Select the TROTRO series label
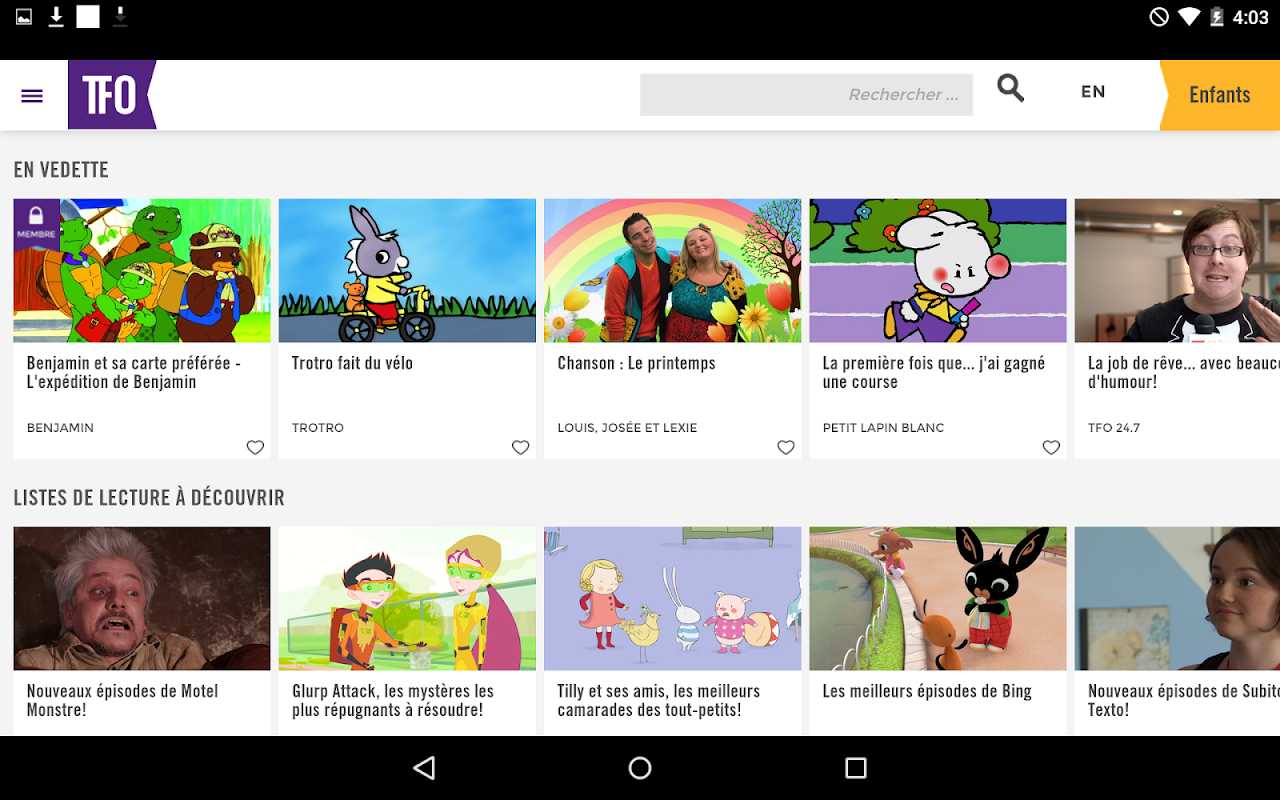Screen dimensions: 1280x800 pyautogui.click(x=318, y=428)
